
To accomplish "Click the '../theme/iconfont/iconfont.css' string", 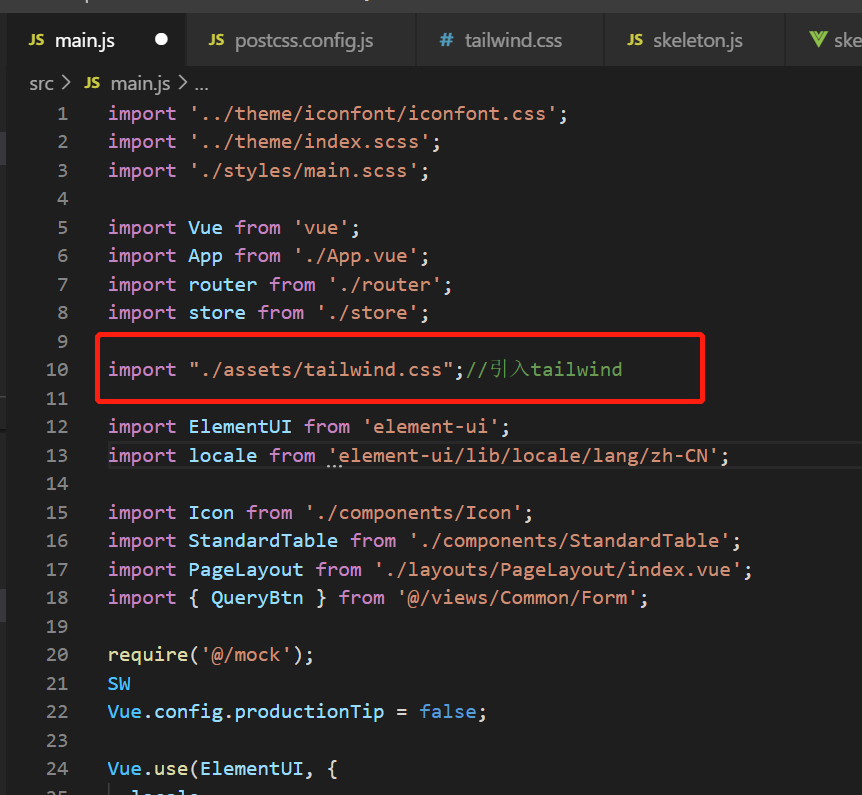I will click(373, 114).
